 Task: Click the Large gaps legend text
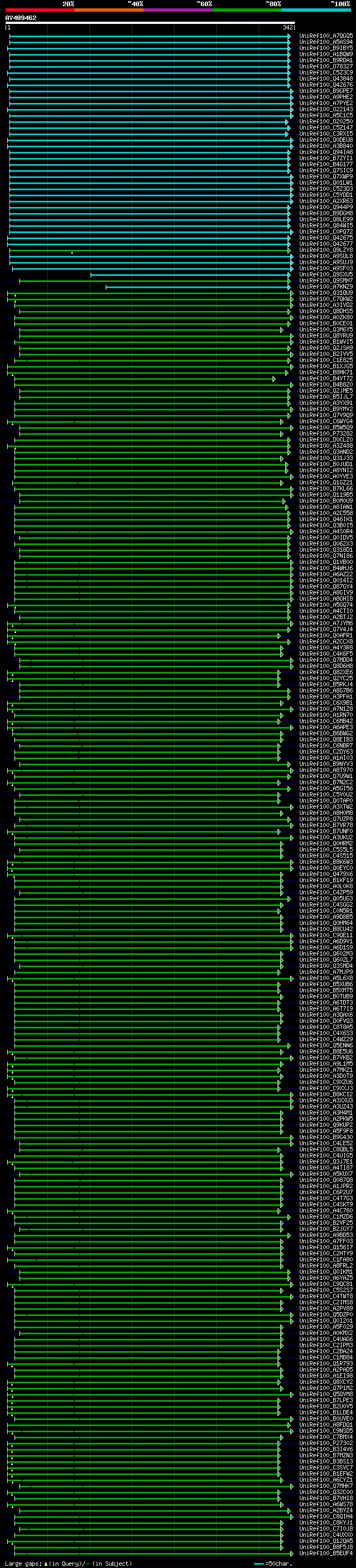(x=68, y=1564)
